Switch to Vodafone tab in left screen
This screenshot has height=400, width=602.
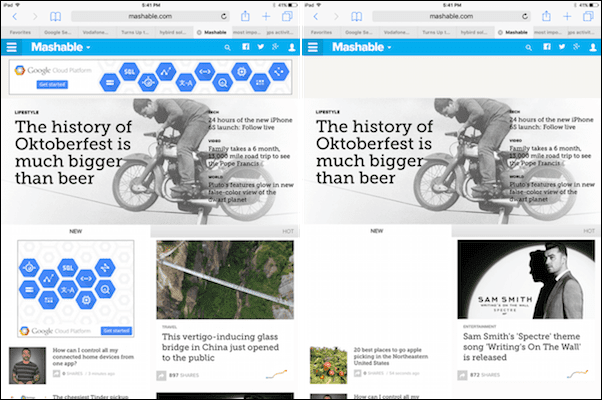click(96, 32)
